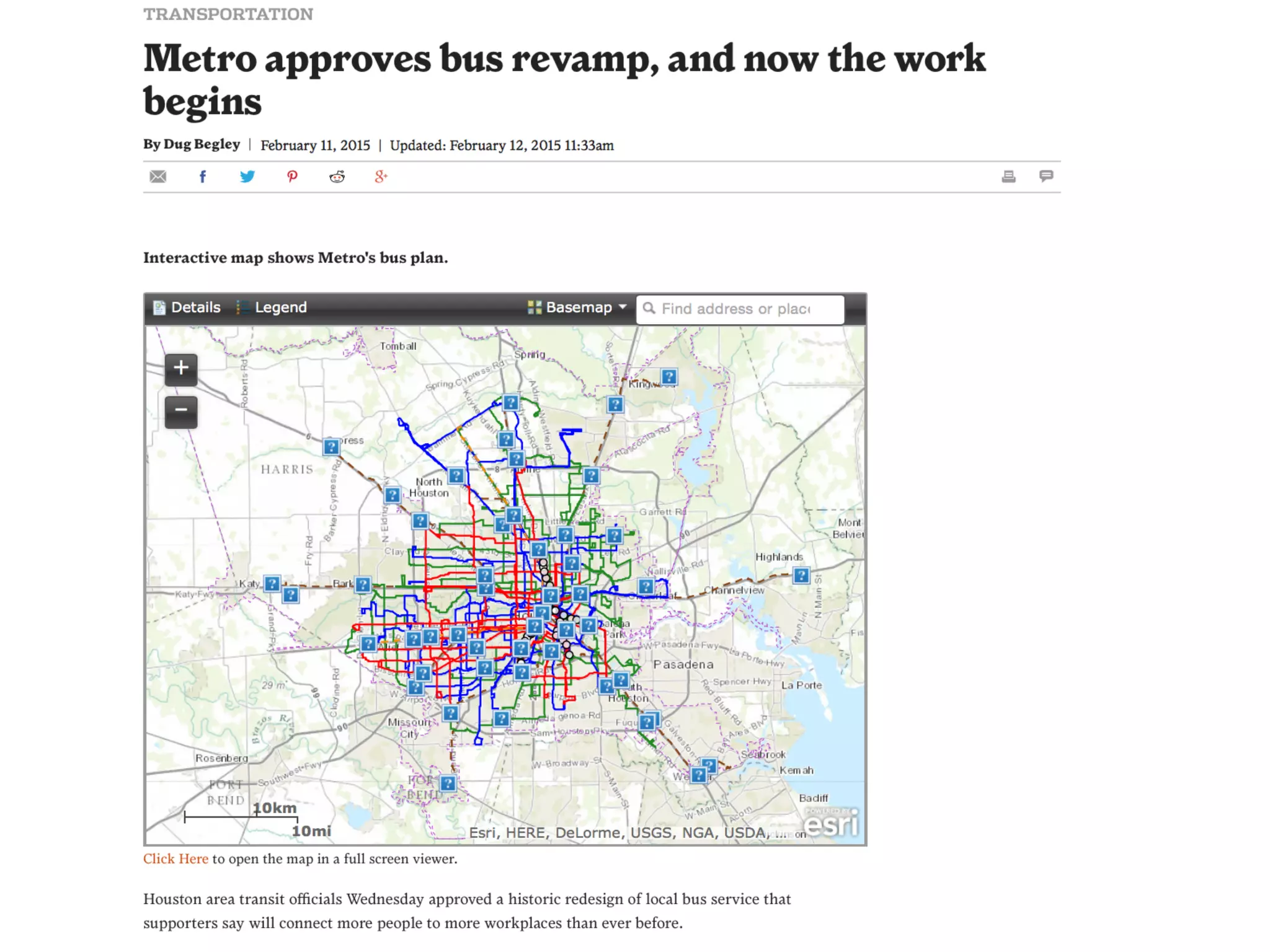
Task: Open author Dug Begley's page
Action: [x=201, y=144]
